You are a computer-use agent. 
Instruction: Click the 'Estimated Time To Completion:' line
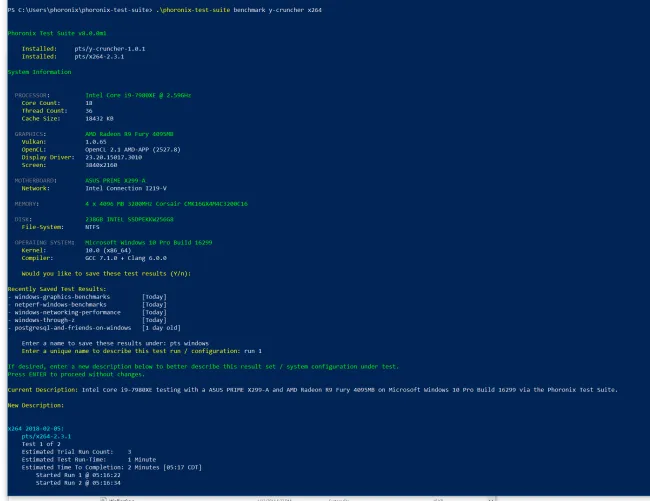[112, 468]
